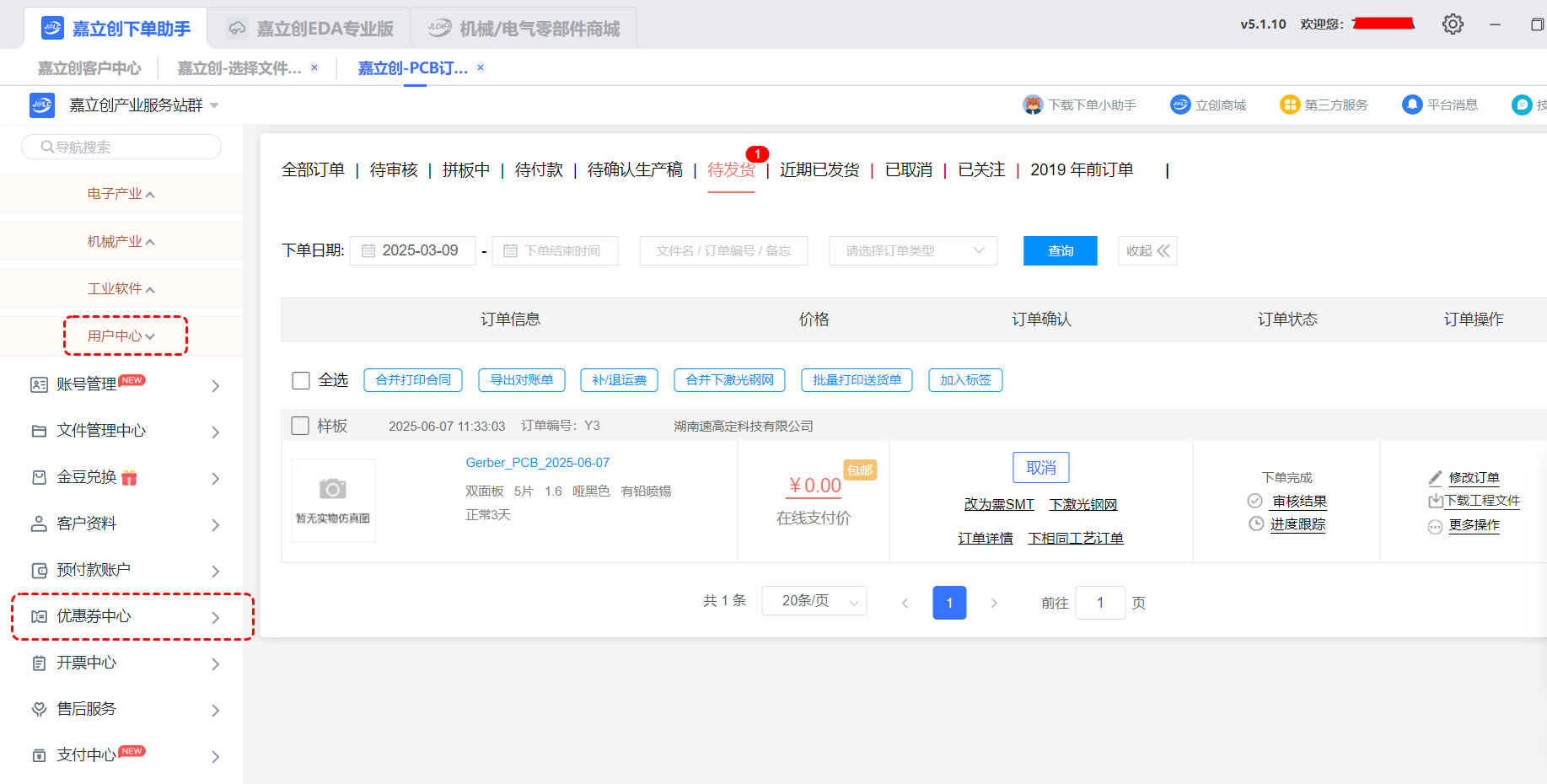The image size is (1547, 784).
Task: Close the 嘉立创-PCB订... tab
Action: point(481,67)
